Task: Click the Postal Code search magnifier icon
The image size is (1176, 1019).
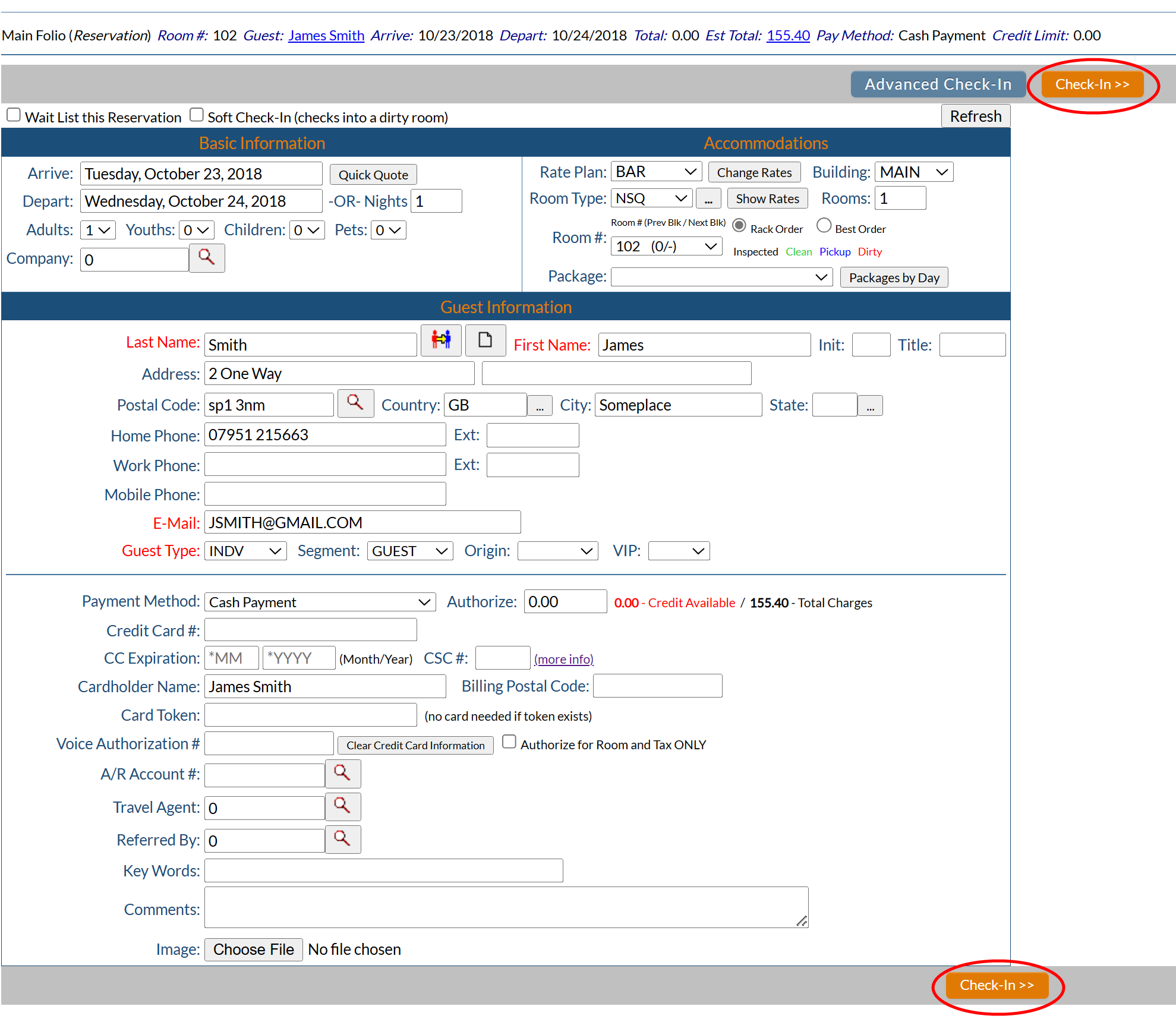Action: [355, 403]
